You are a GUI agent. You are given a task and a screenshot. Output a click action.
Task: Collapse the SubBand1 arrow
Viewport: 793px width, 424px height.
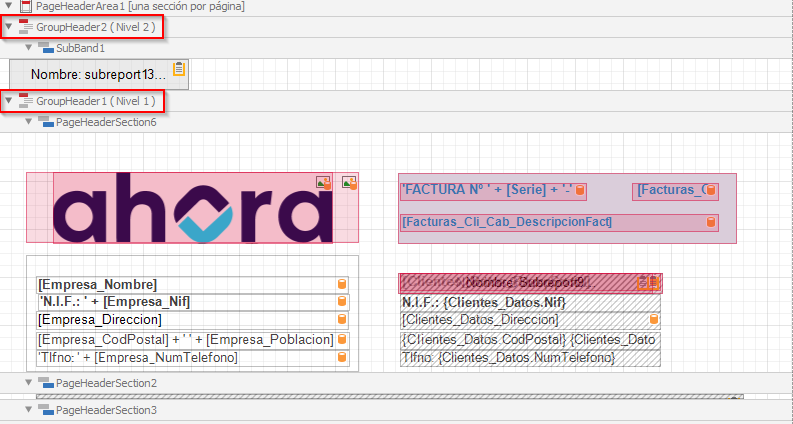click(x=28, y=48)
